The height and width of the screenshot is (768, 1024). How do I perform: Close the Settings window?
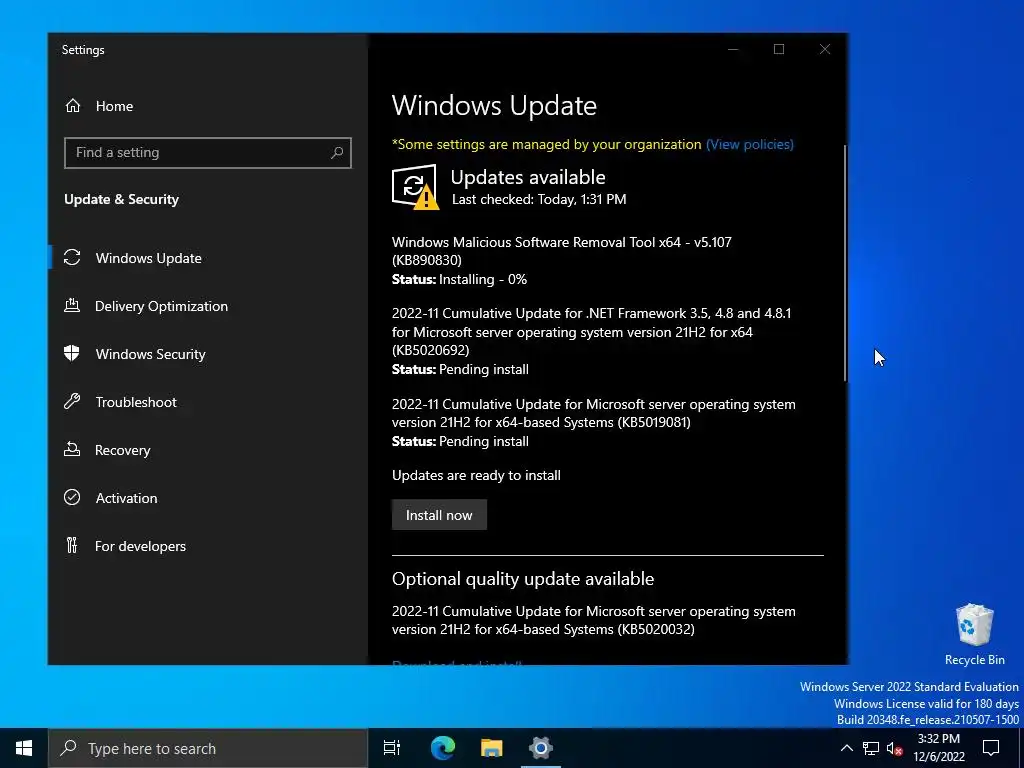(x=825, y=50)
